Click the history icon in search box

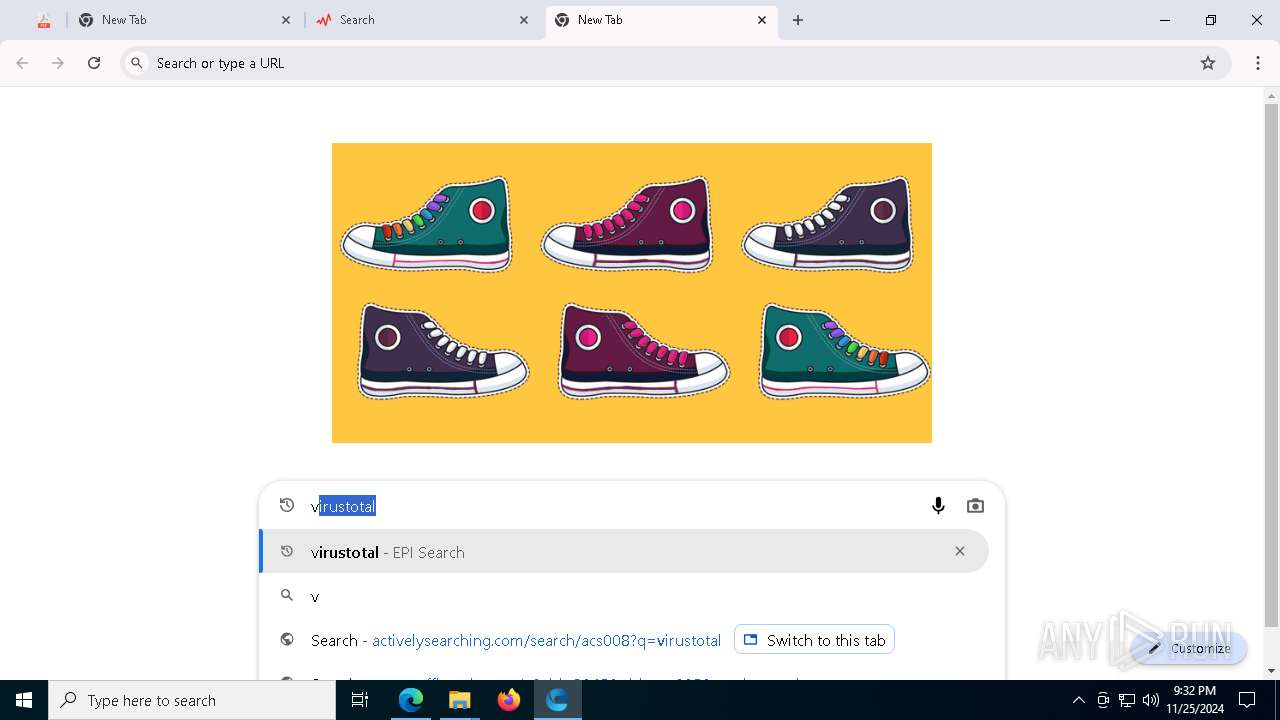[x=287, y=505]
